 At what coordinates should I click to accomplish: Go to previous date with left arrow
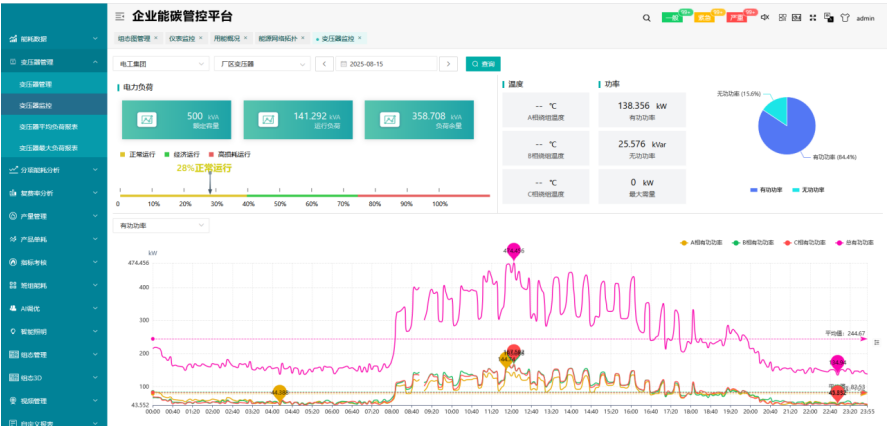[324, 63]
